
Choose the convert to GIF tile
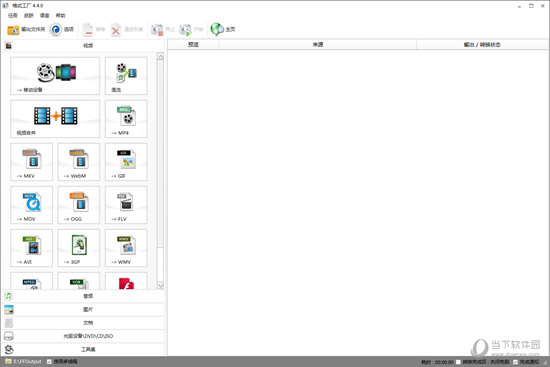(x=126, y=162)
